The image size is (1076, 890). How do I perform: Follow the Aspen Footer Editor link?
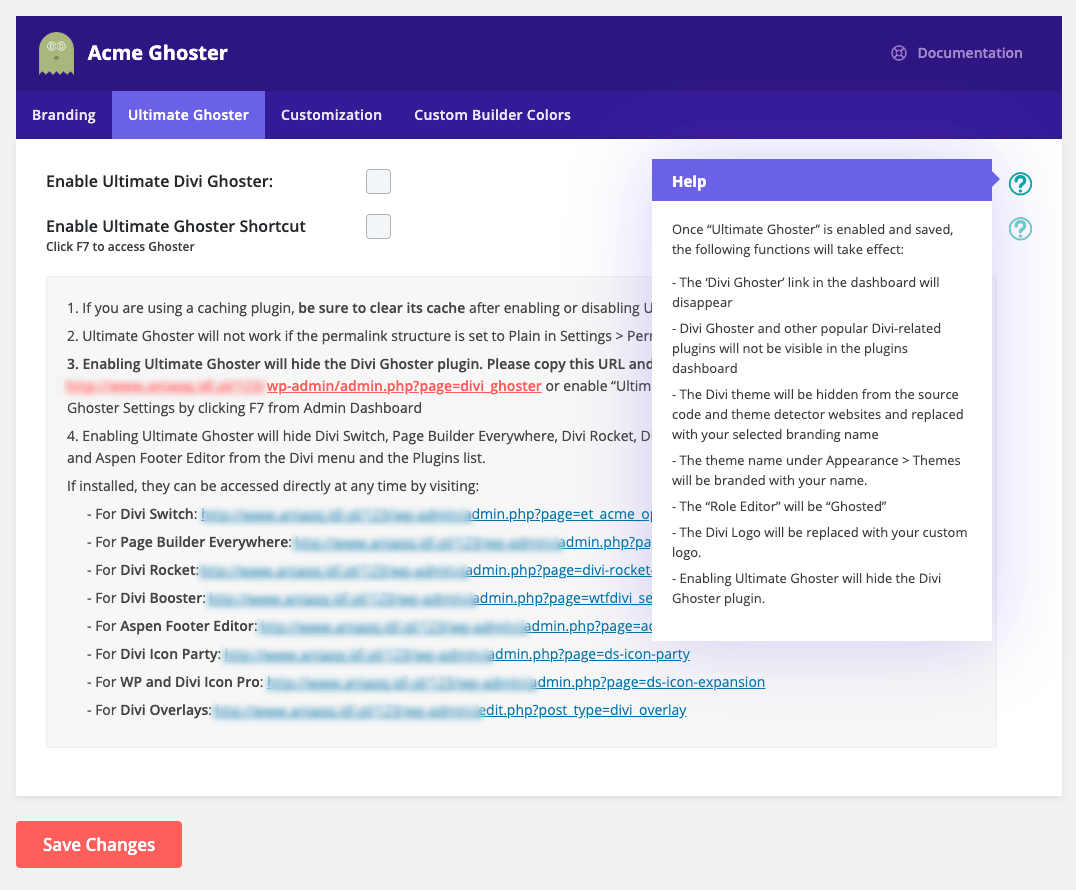455,626
